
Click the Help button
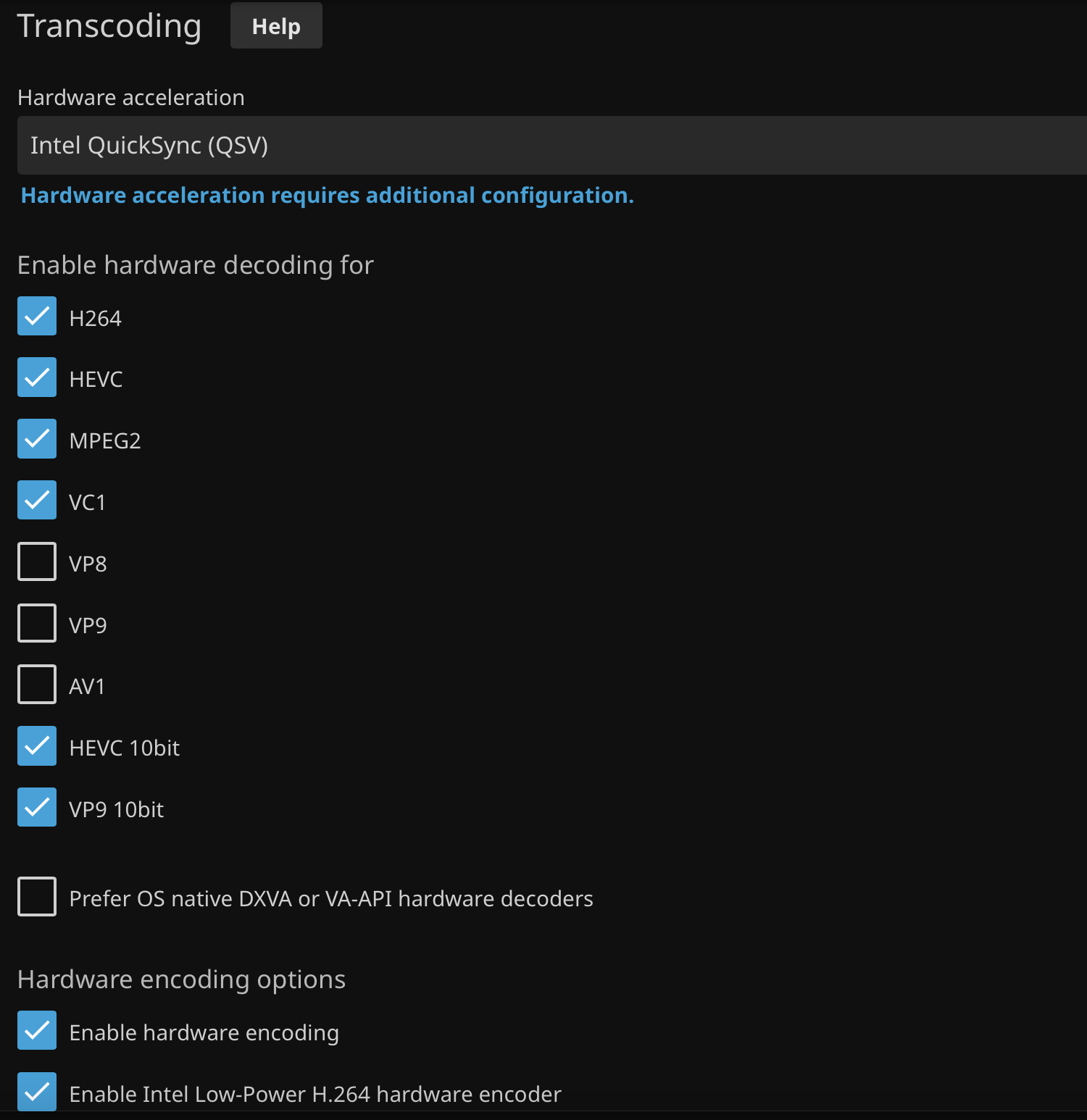point(276,26)
